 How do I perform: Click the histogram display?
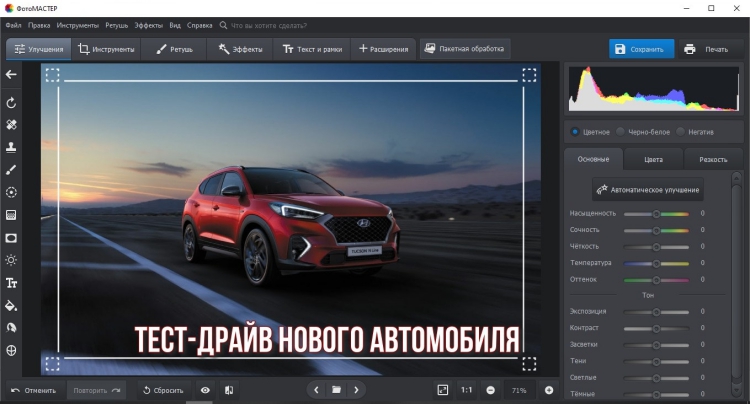click(x=654, y=89)
